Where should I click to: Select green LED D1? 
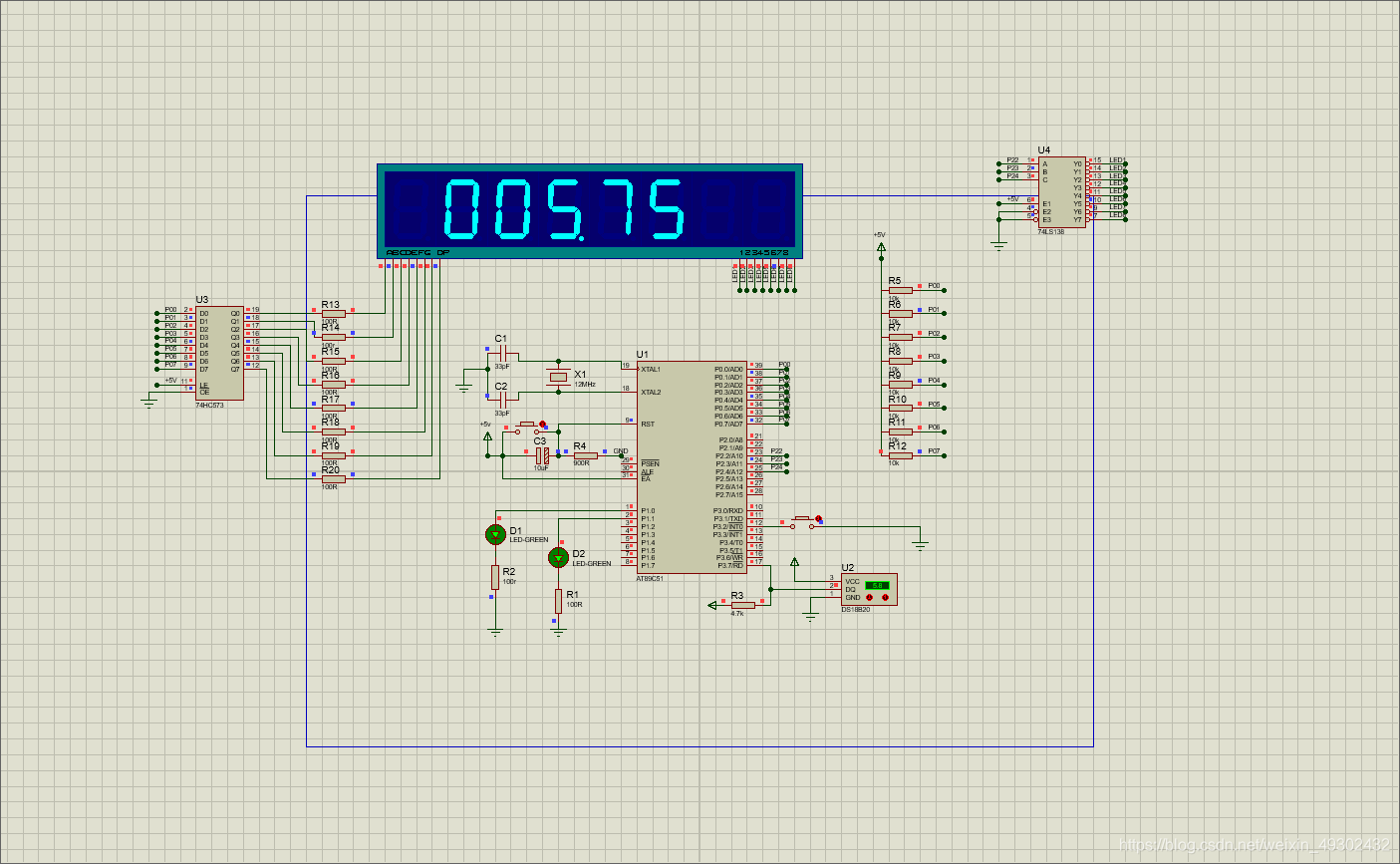[x=495, y=535]
